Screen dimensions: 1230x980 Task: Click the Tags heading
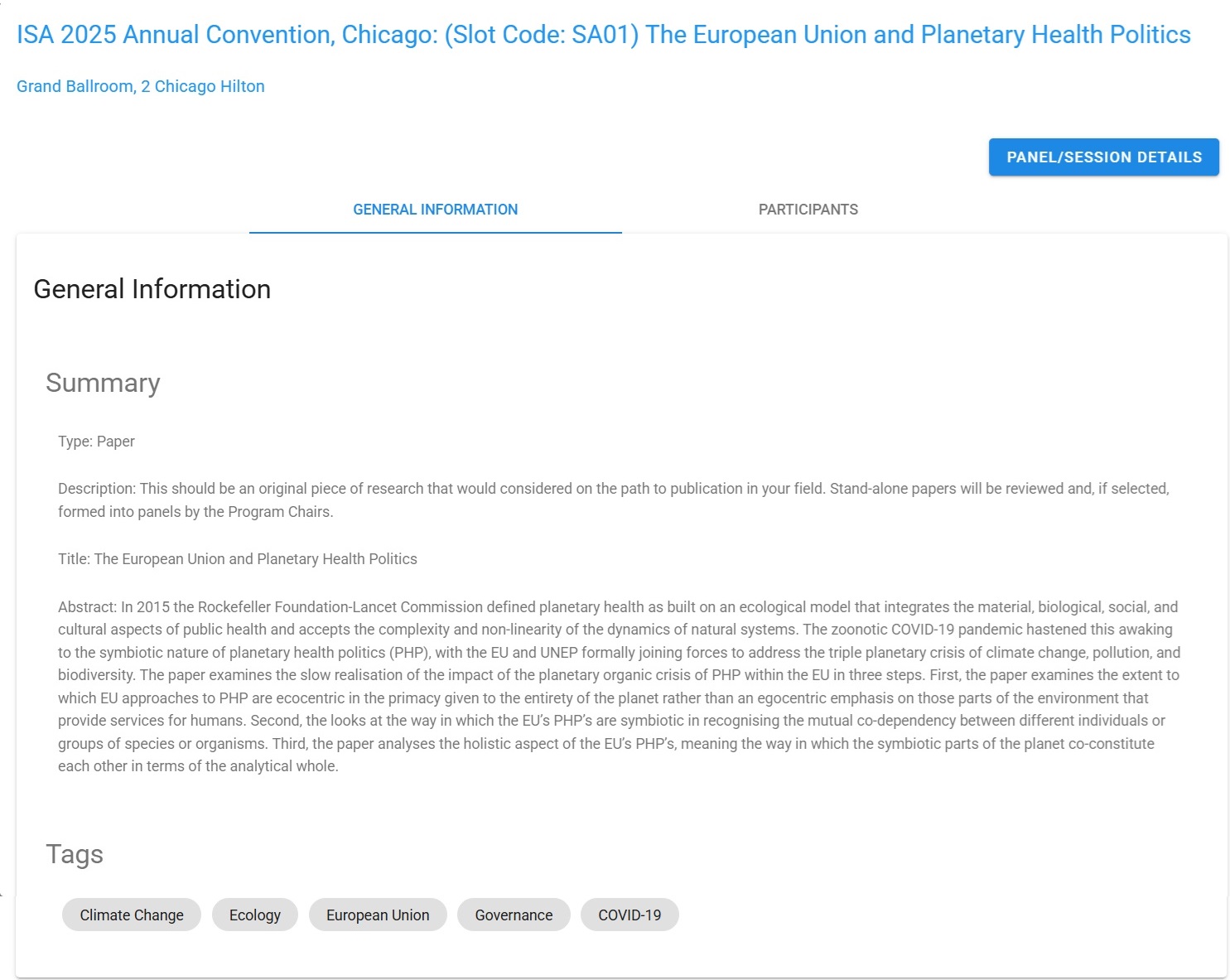point(75,854)
